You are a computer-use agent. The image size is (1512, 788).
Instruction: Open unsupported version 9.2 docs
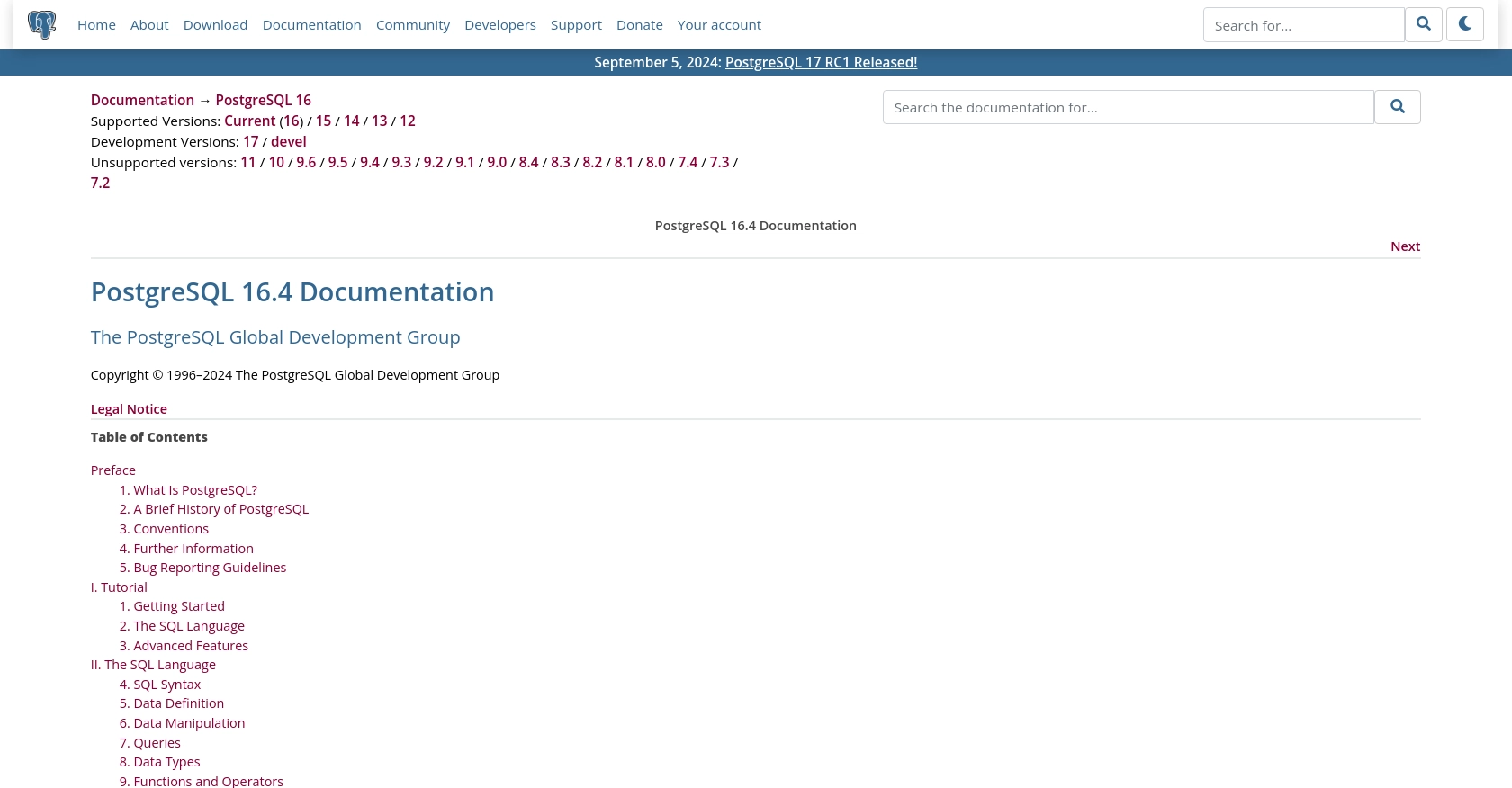click(434, 162)
